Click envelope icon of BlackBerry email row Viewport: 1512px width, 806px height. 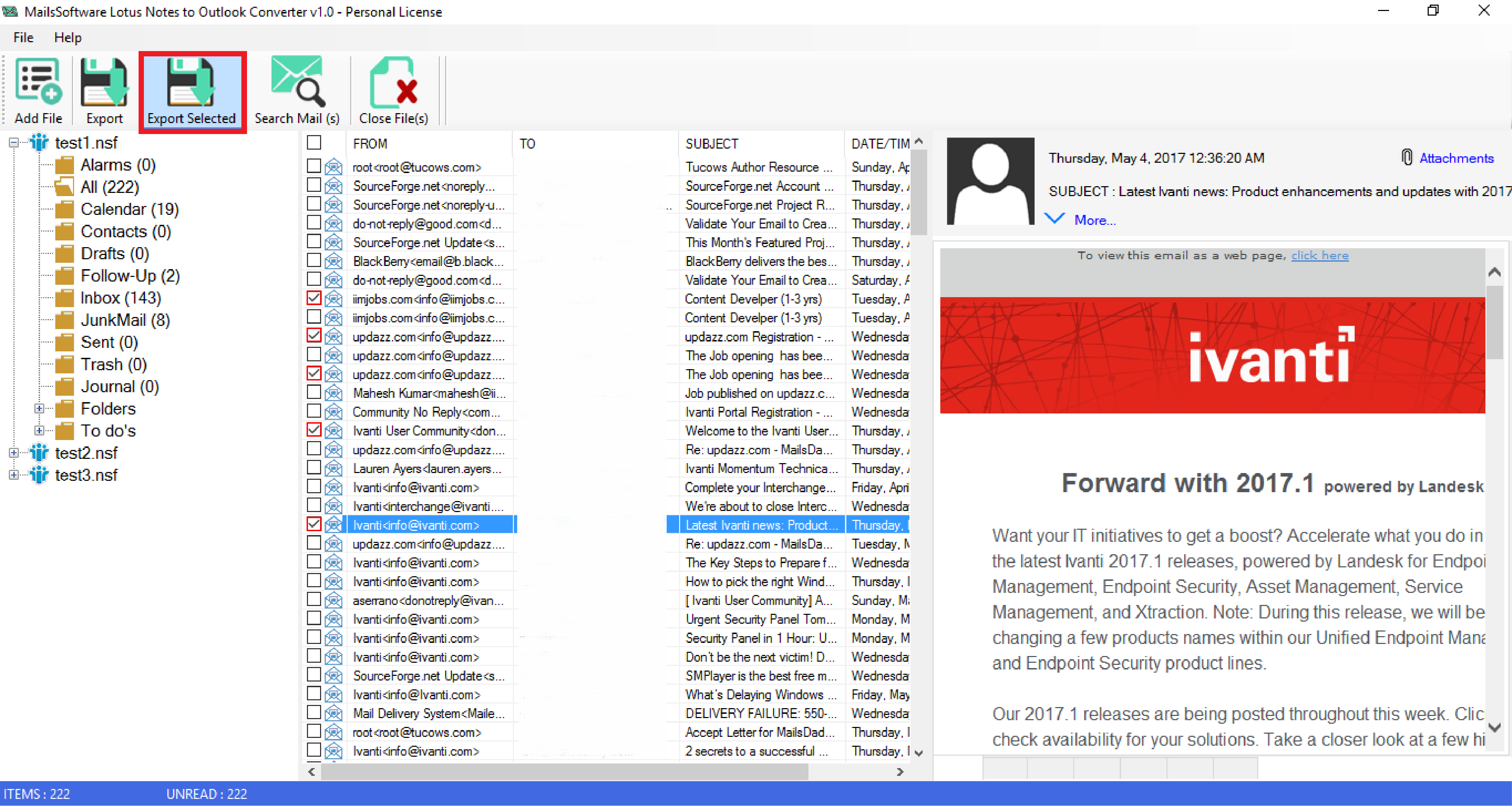334,261
